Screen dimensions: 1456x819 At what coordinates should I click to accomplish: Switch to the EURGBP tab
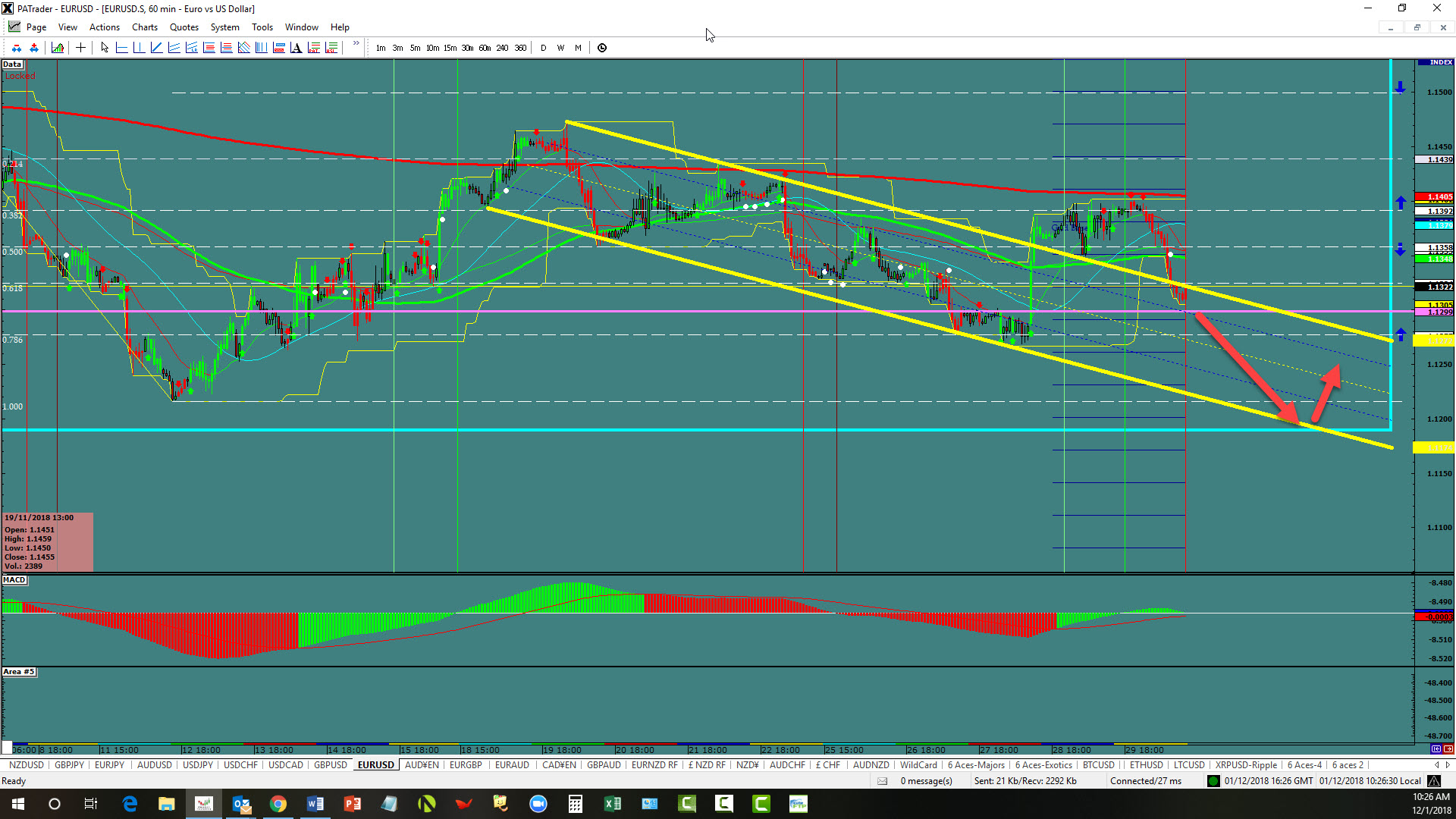(x=466, y=765)
